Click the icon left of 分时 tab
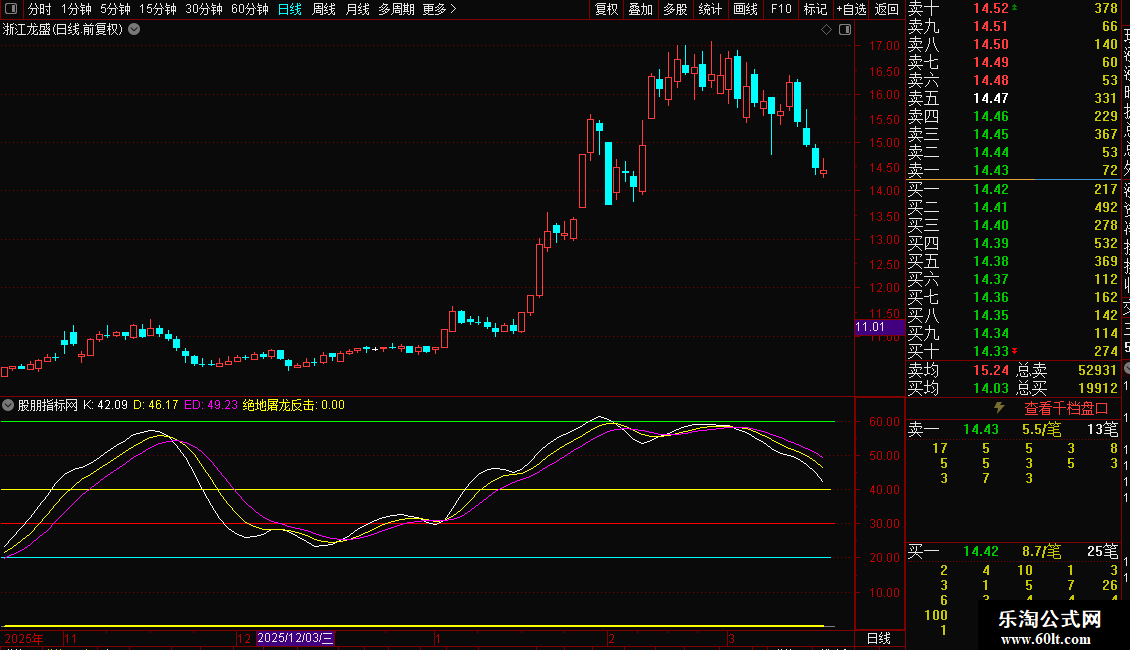1130x650 pixels. click(x=13, y=9)
